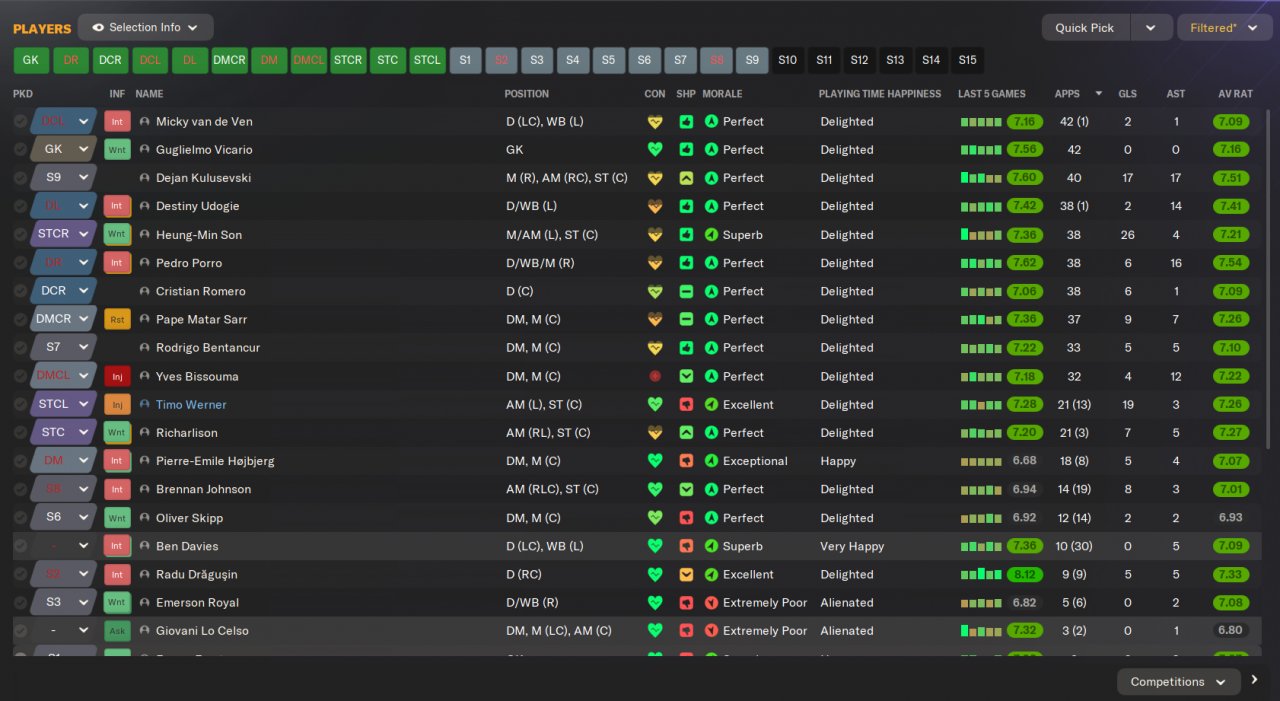This screenshot has height=701, width=1280.
Task: Select the STCL position slot
Action: pos(427,60)
